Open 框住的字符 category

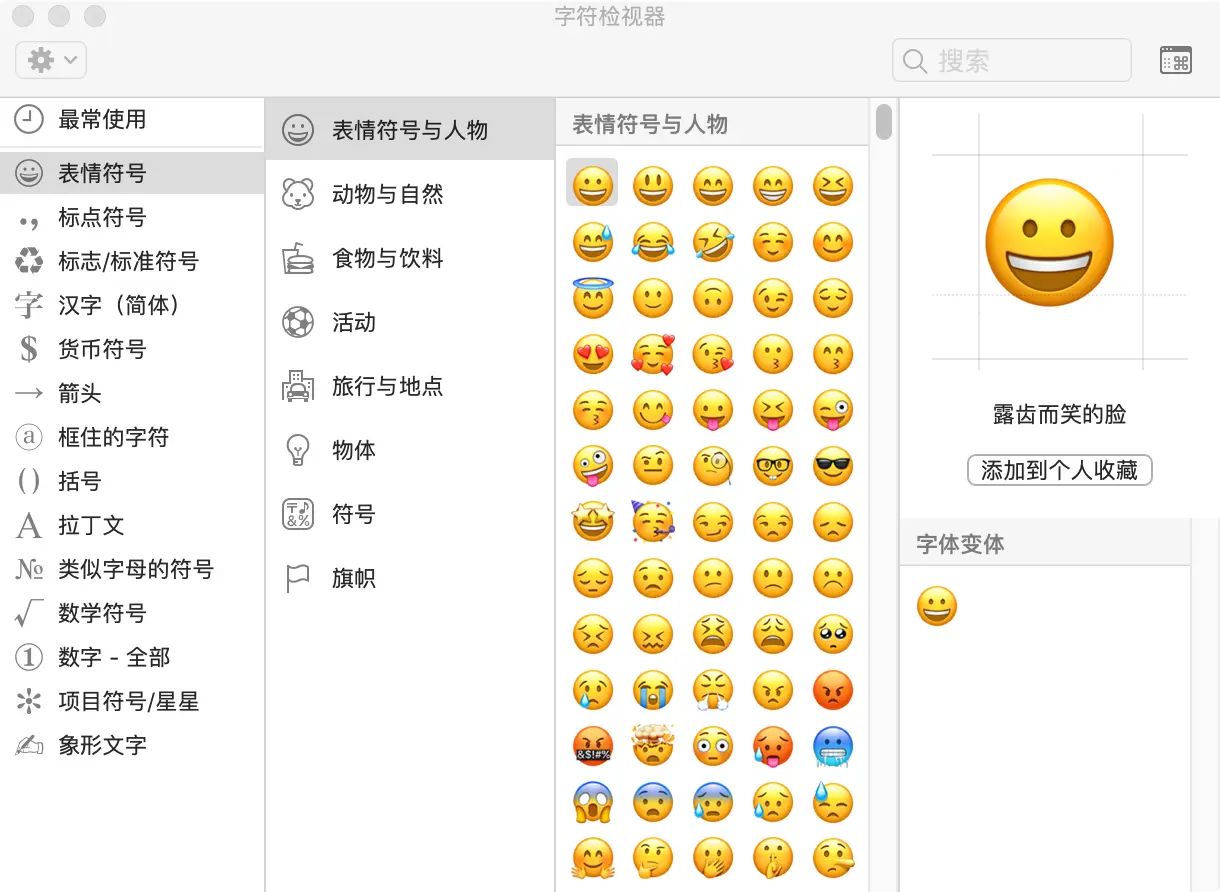tap(132, 437)
